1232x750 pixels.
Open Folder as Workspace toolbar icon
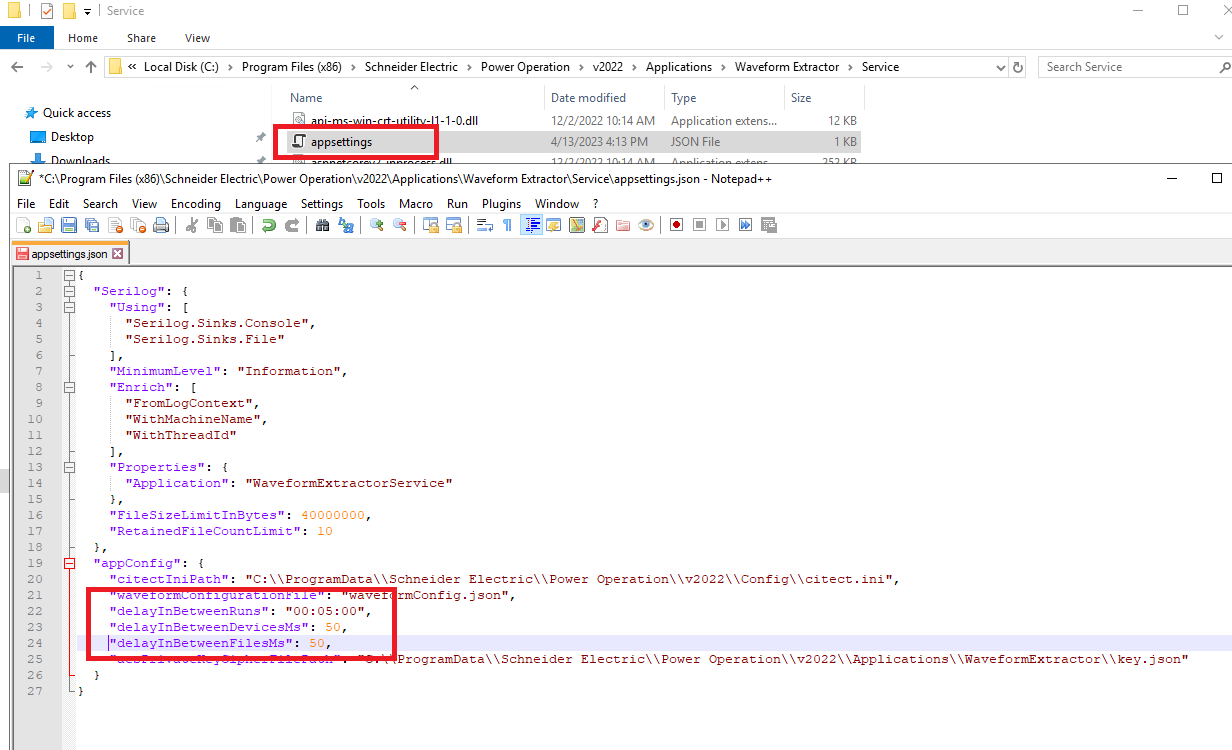click(623, 225)
